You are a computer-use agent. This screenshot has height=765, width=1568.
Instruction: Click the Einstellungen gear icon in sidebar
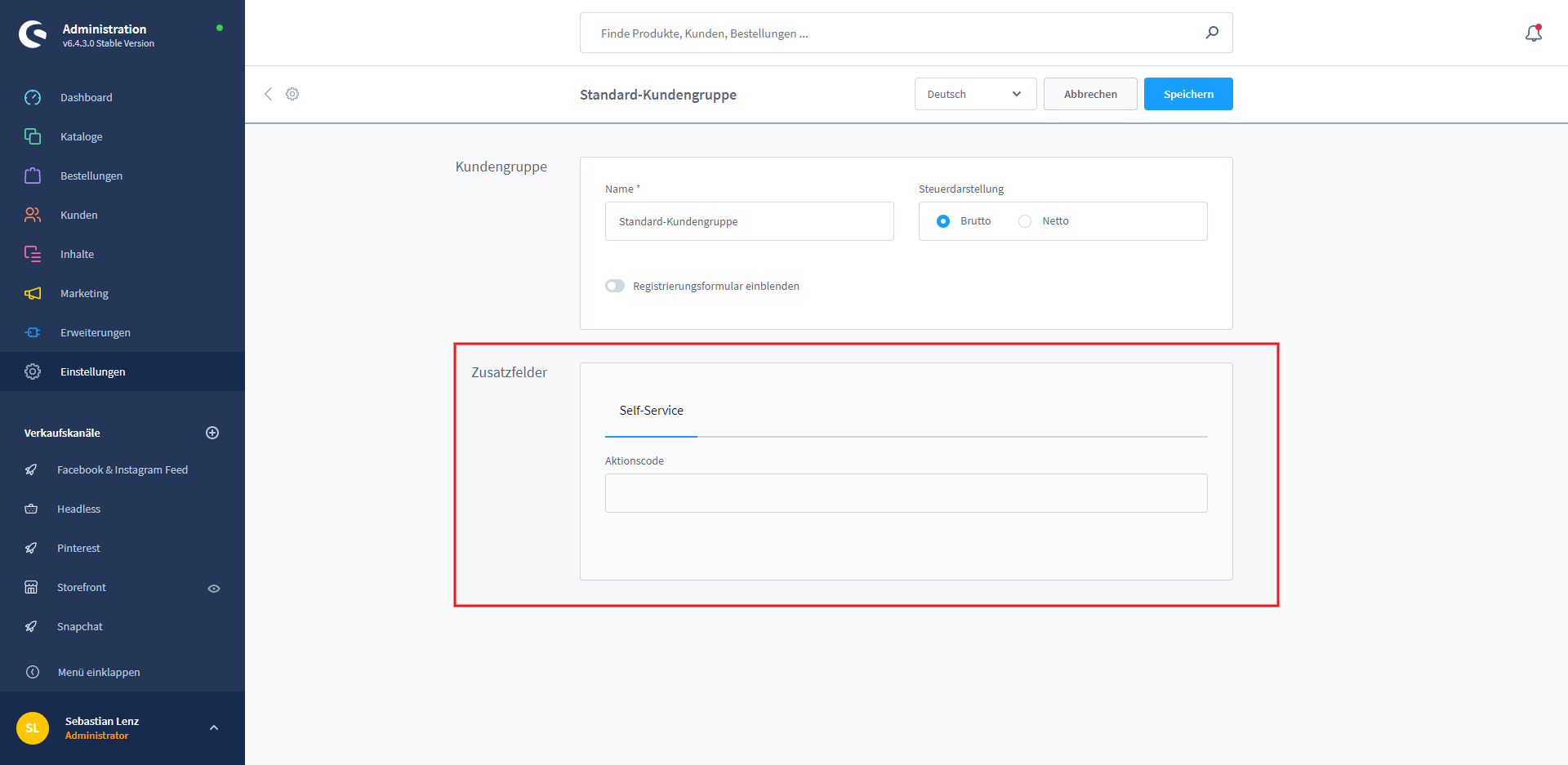click(33, 371)
